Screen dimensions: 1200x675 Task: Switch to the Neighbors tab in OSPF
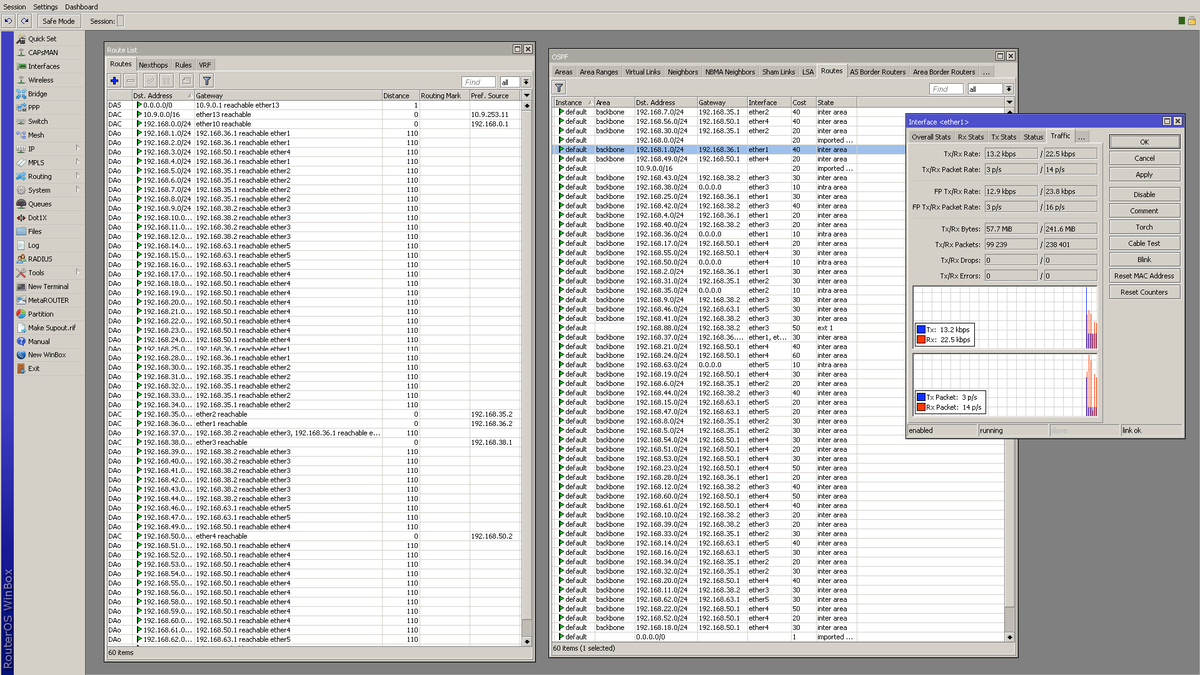click(x=683, y=72)
